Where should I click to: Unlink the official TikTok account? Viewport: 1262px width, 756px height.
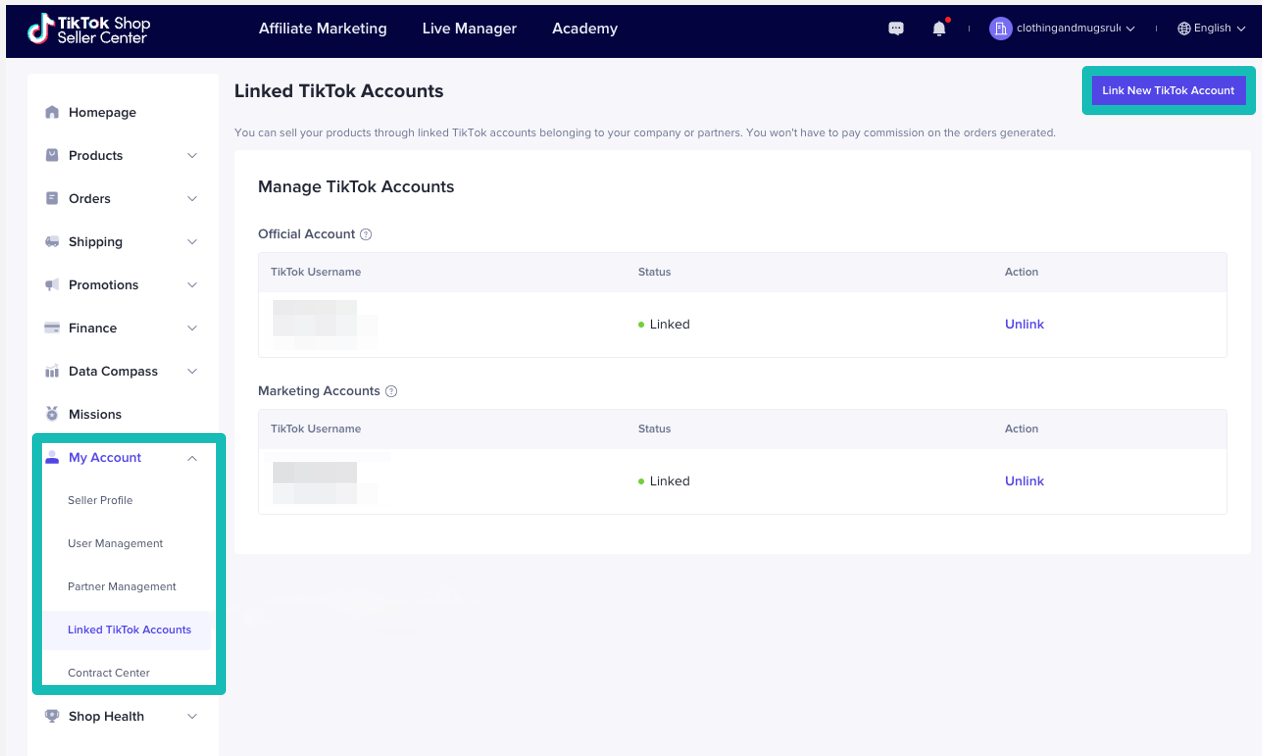point(1024,323)
